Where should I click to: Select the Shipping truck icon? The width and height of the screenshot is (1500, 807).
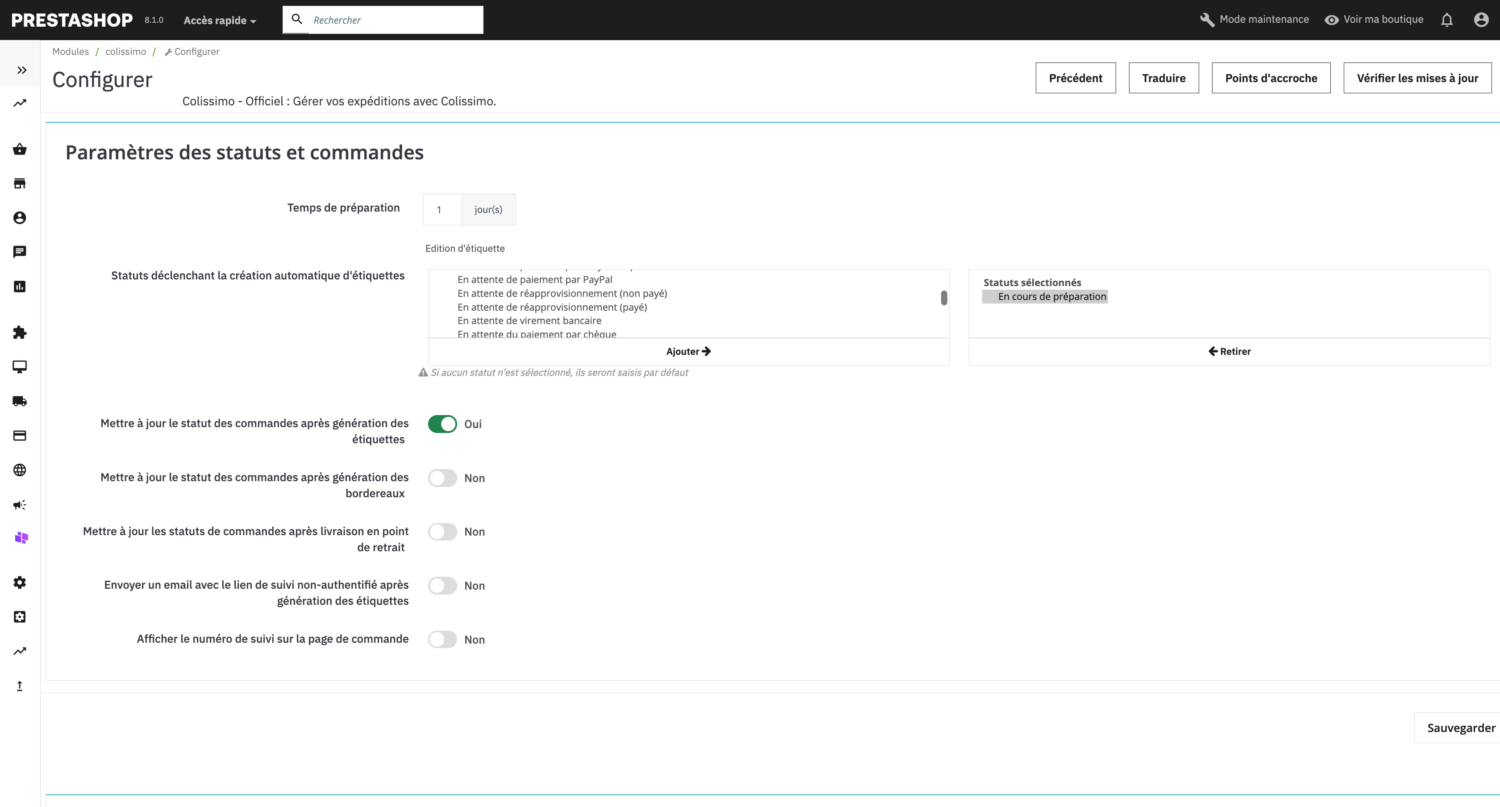click(x=19, y=400)
